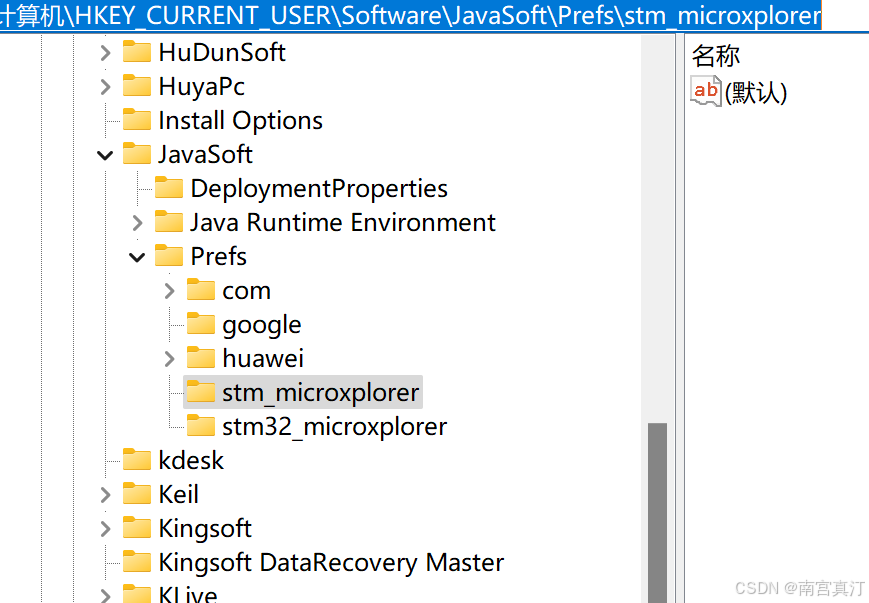Screen dimensions: 869x603
Task: Select Kingsoft DataRecovery Master key label
Action: [x=331, y=563]
